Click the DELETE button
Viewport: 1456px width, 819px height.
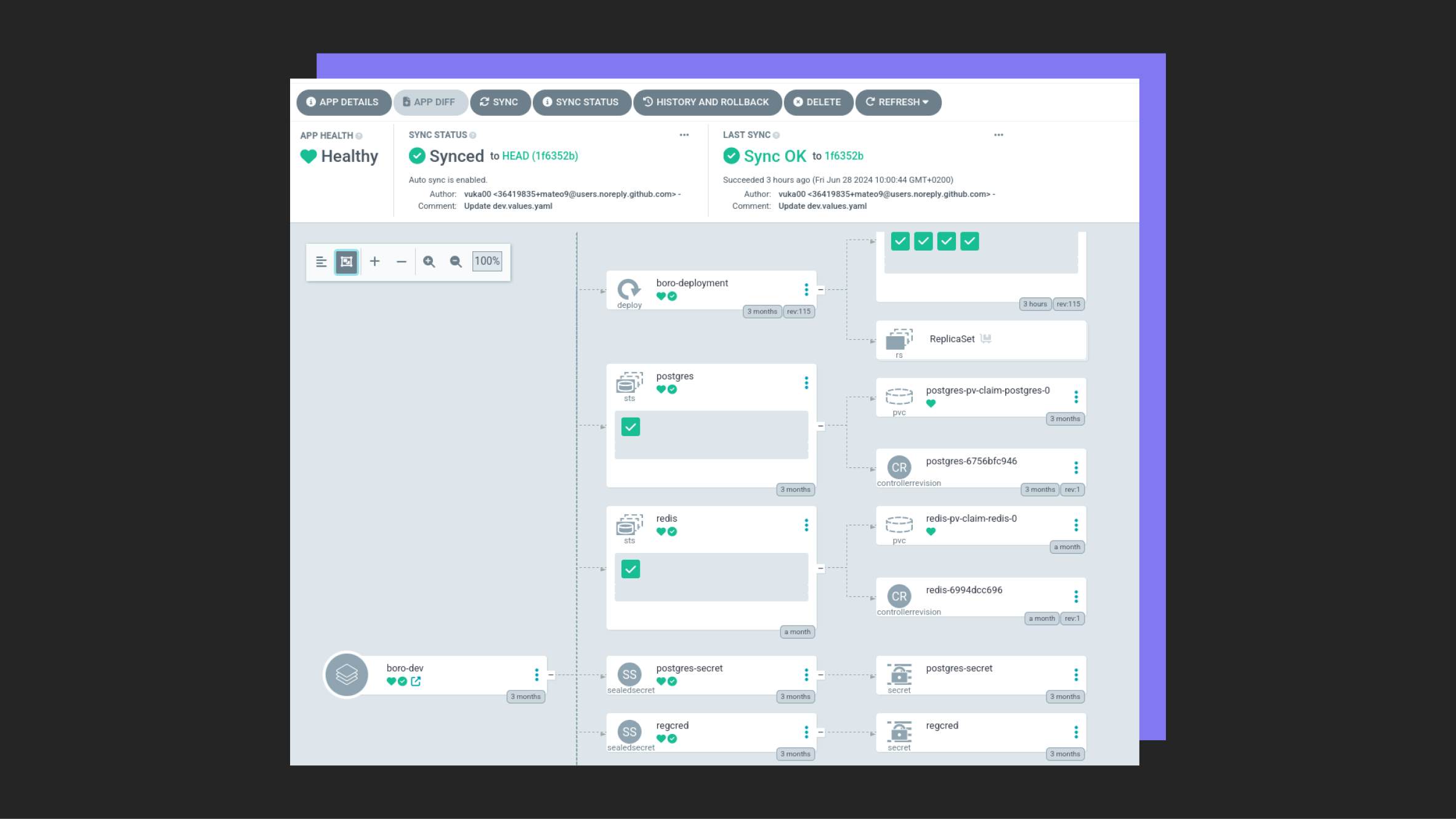(817, 102)
